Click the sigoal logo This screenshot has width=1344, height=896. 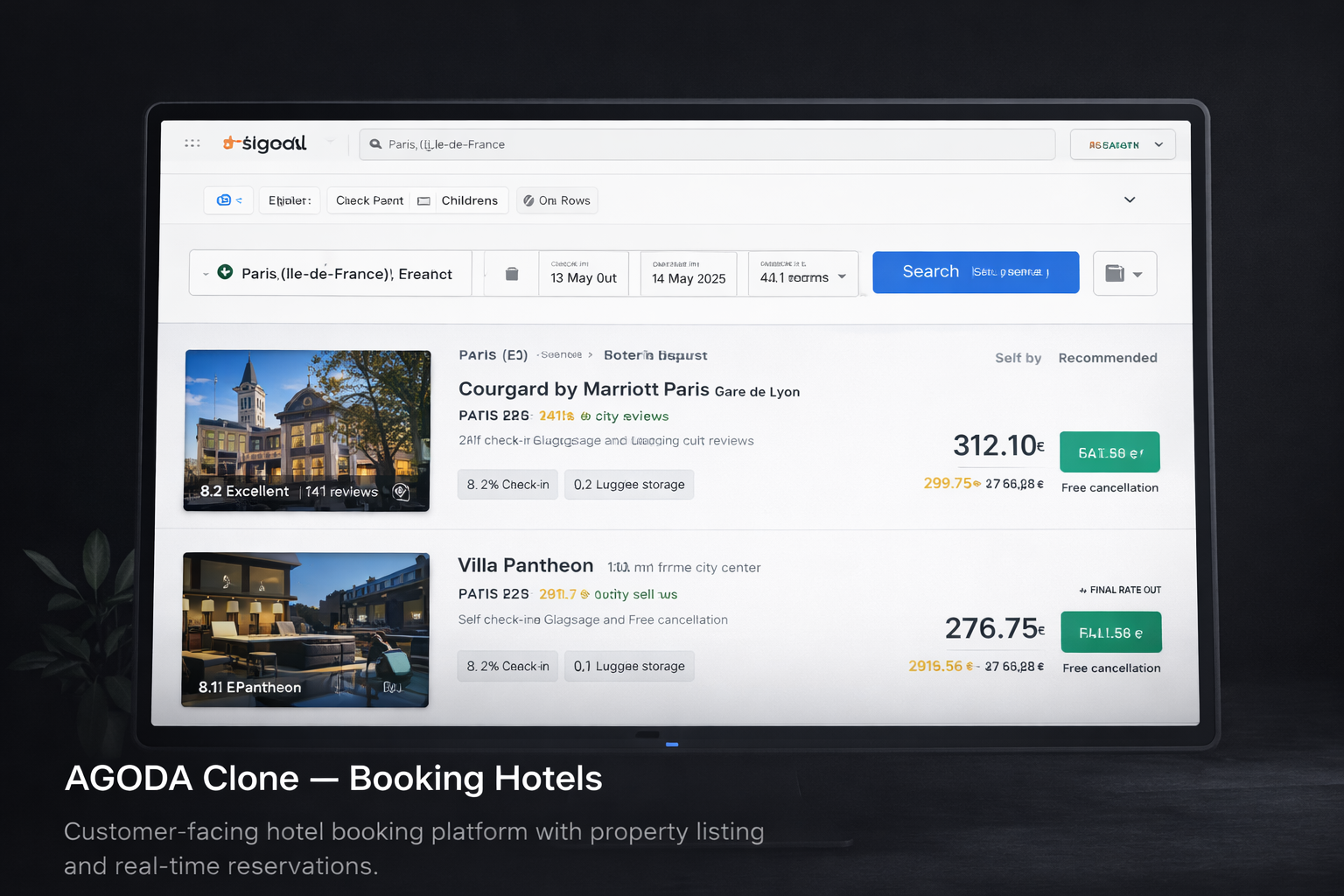point(265,143)
